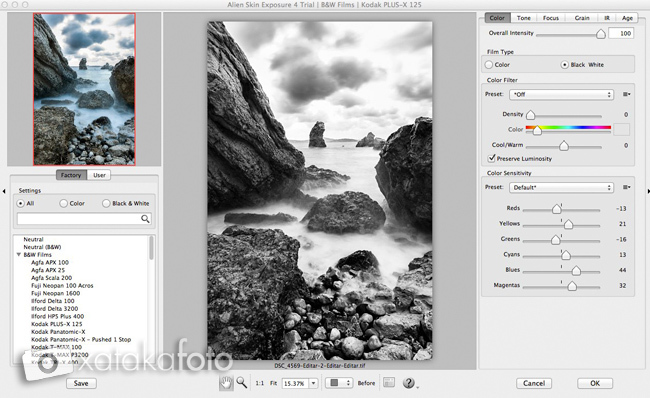Click the Greens sensitivity slider handle
Viewport: 650px width, 398px height.
[x=555, y=239]
